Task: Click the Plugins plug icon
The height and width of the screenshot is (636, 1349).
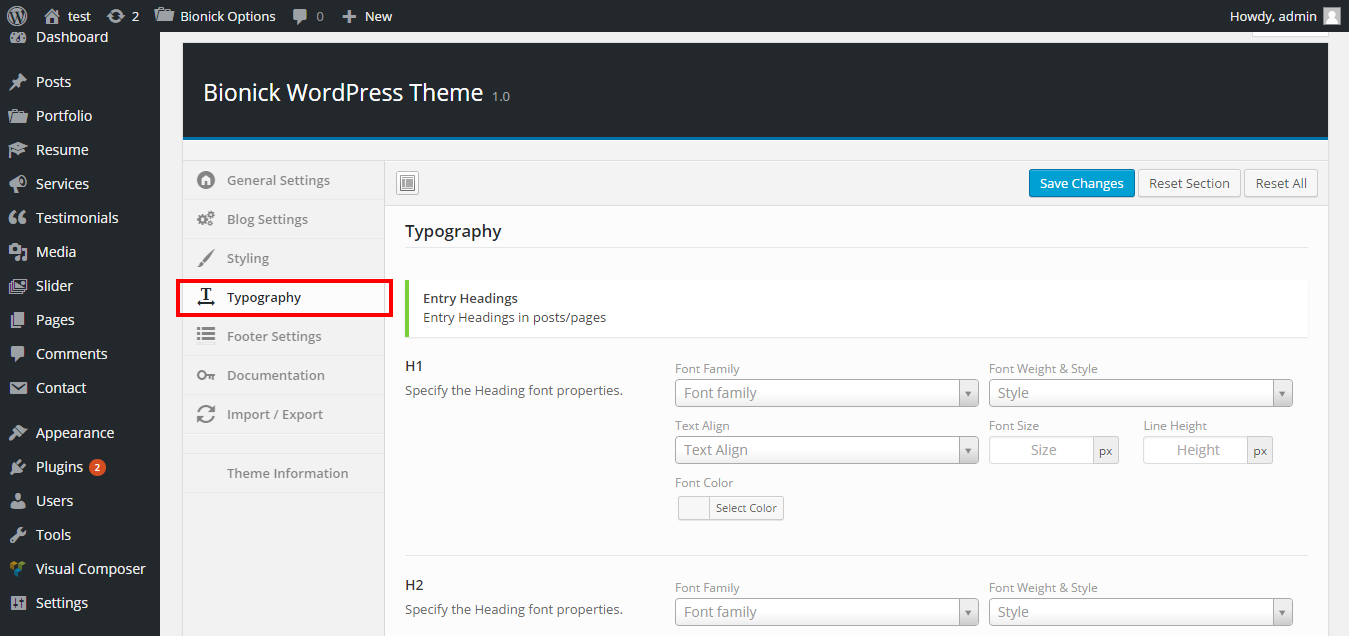Action: [17, 467]
